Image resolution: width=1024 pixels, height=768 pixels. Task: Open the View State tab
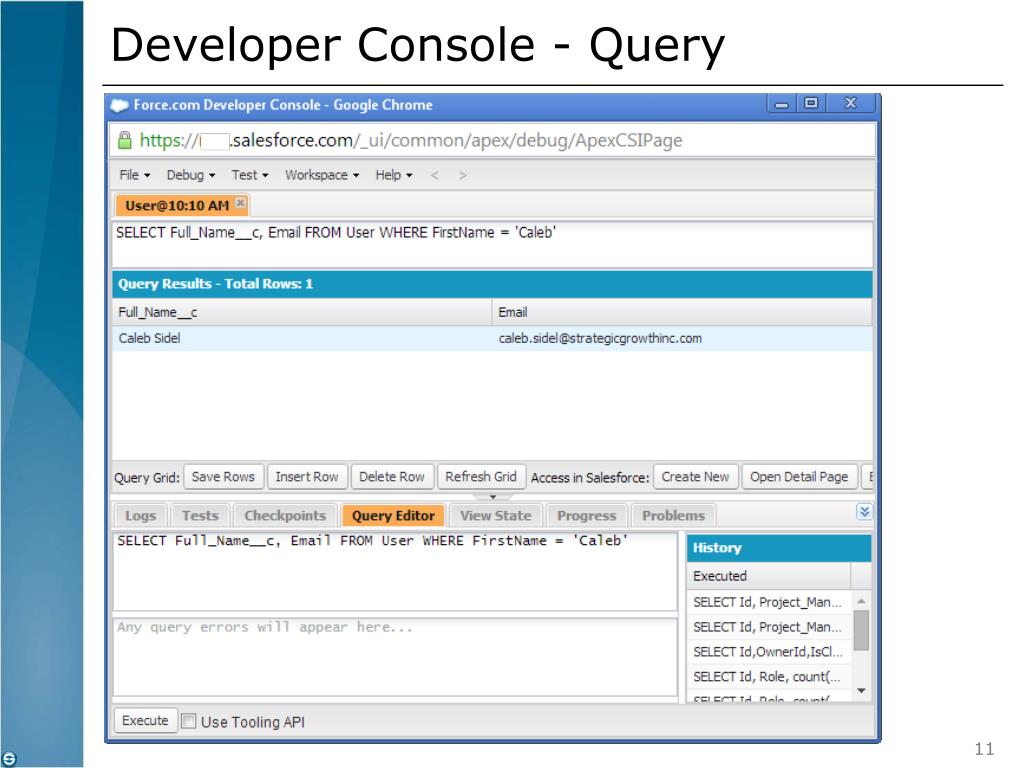tap(496, 515)
